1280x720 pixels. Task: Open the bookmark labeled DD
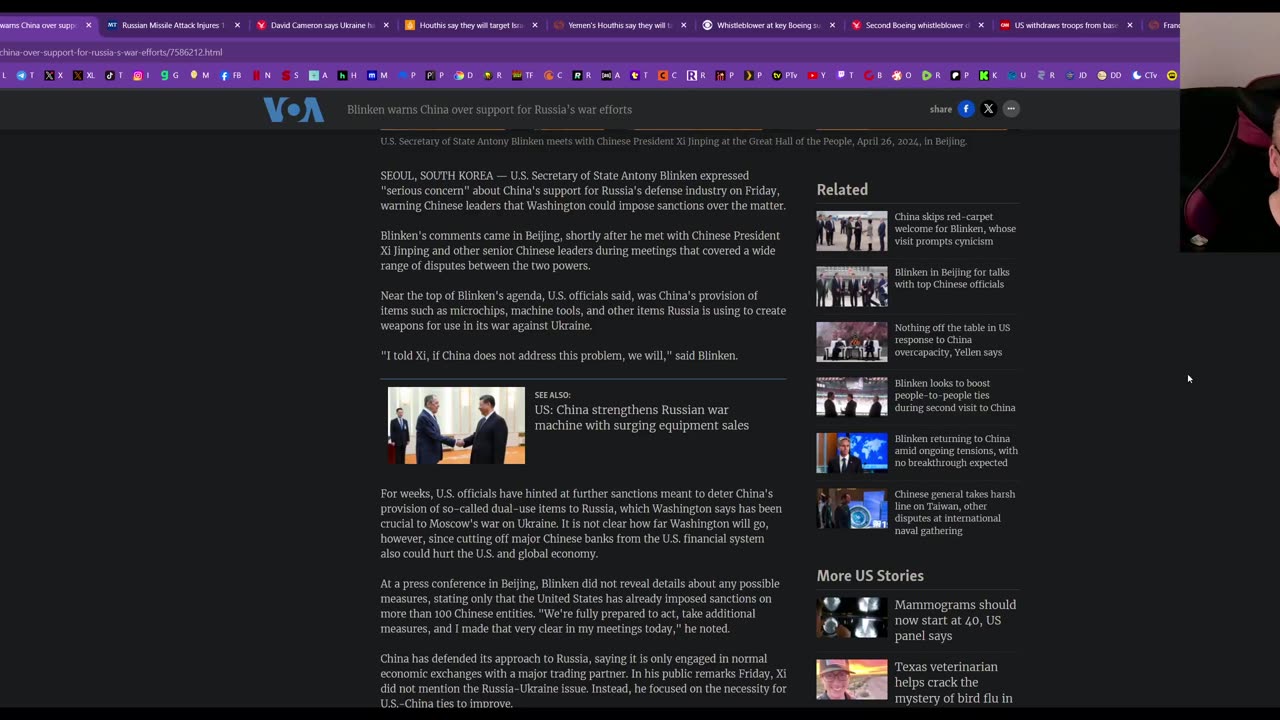1109,75
